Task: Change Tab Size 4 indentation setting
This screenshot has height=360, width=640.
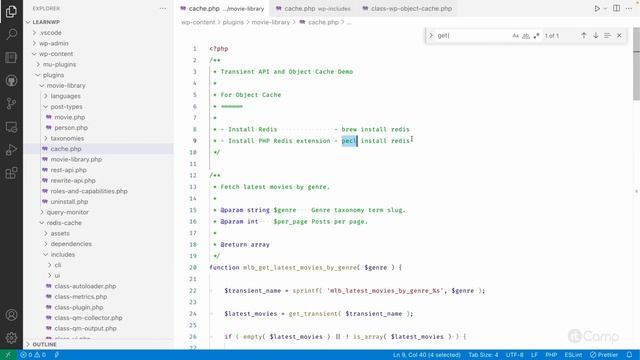Action: [483, 355]
